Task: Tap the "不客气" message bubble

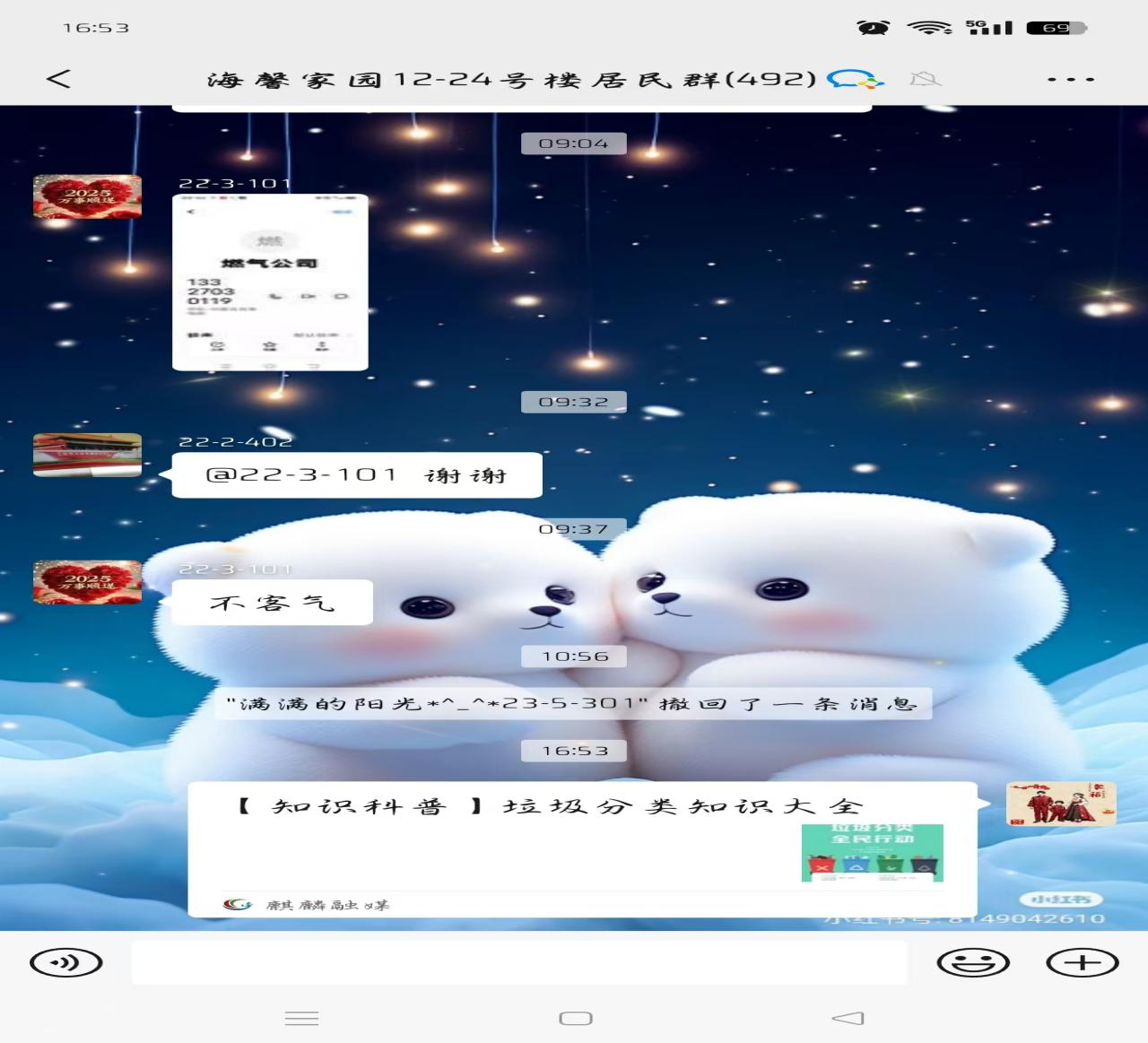Action: (x=272, y=603)
